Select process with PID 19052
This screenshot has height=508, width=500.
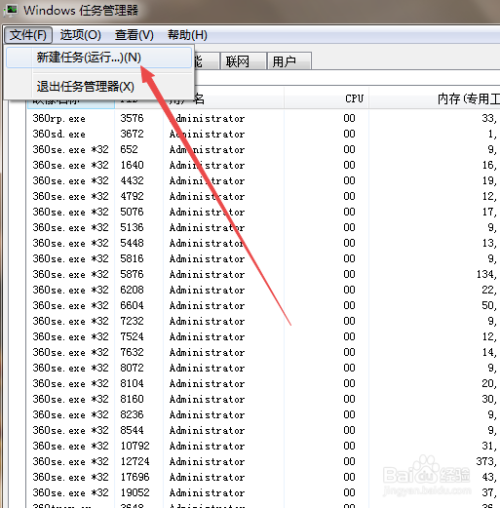[263, 493]
